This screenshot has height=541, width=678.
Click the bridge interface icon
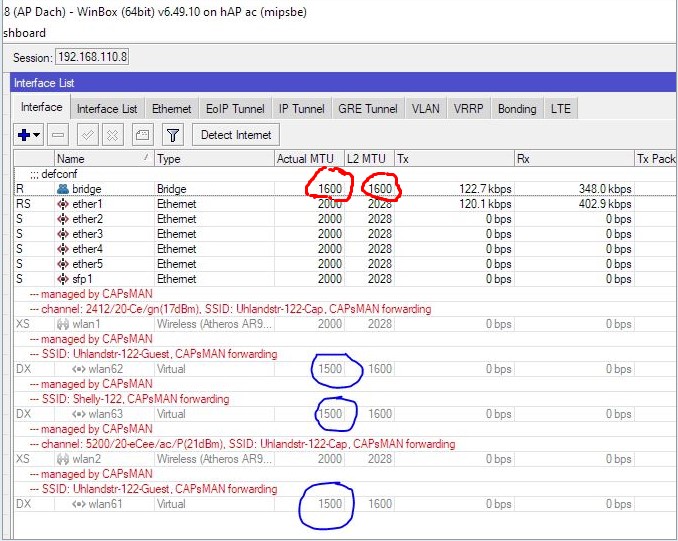63,189
